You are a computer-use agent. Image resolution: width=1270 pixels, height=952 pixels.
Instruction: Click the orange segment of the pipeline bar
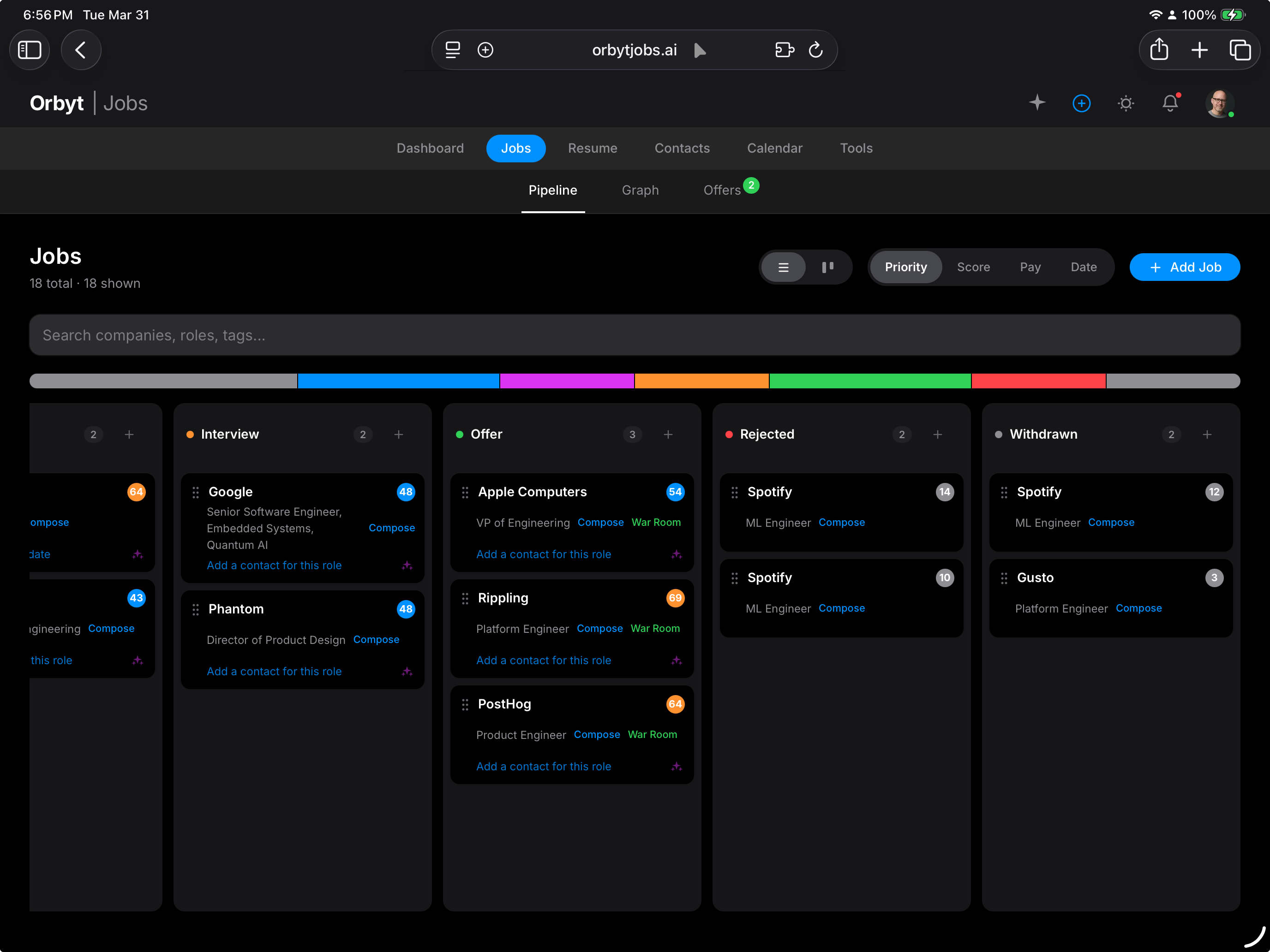[x=701, y=381]
